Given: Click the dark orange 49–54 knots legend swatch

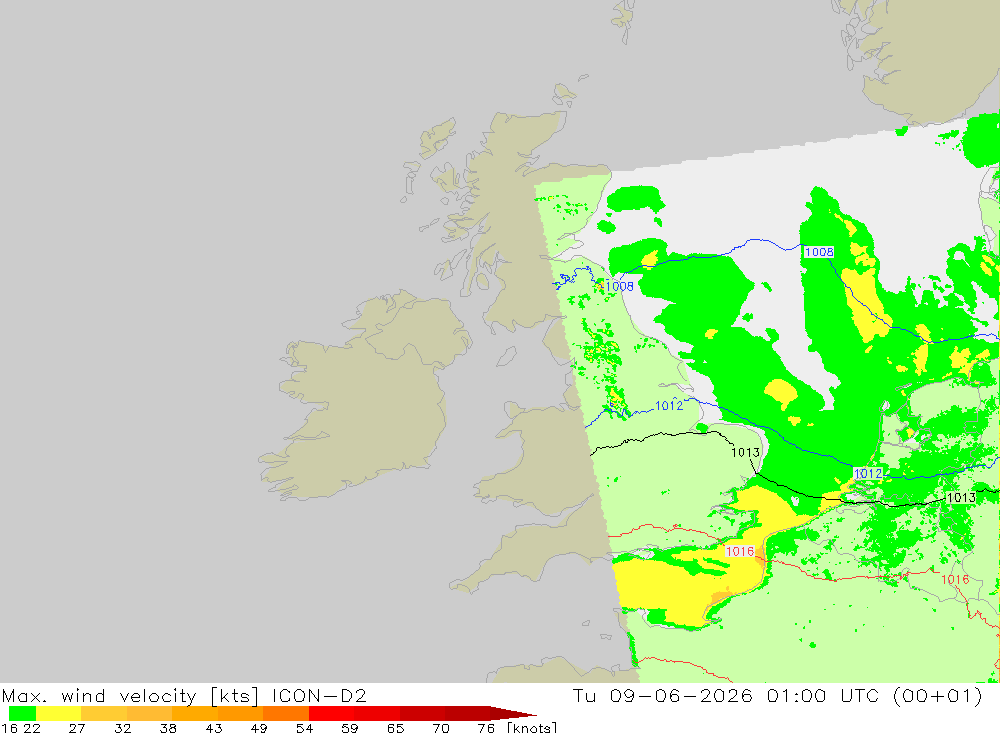Looking at the screenshot, I should point(286,713).
